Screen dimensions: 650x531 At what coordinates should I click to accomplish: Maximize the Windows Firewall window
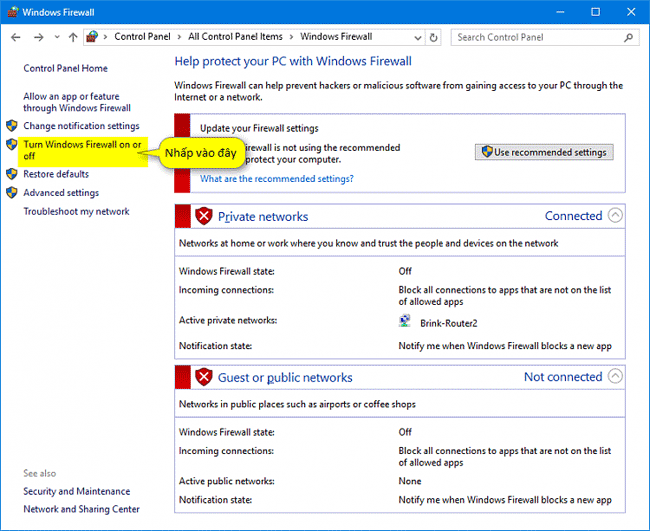pos(595,12)
